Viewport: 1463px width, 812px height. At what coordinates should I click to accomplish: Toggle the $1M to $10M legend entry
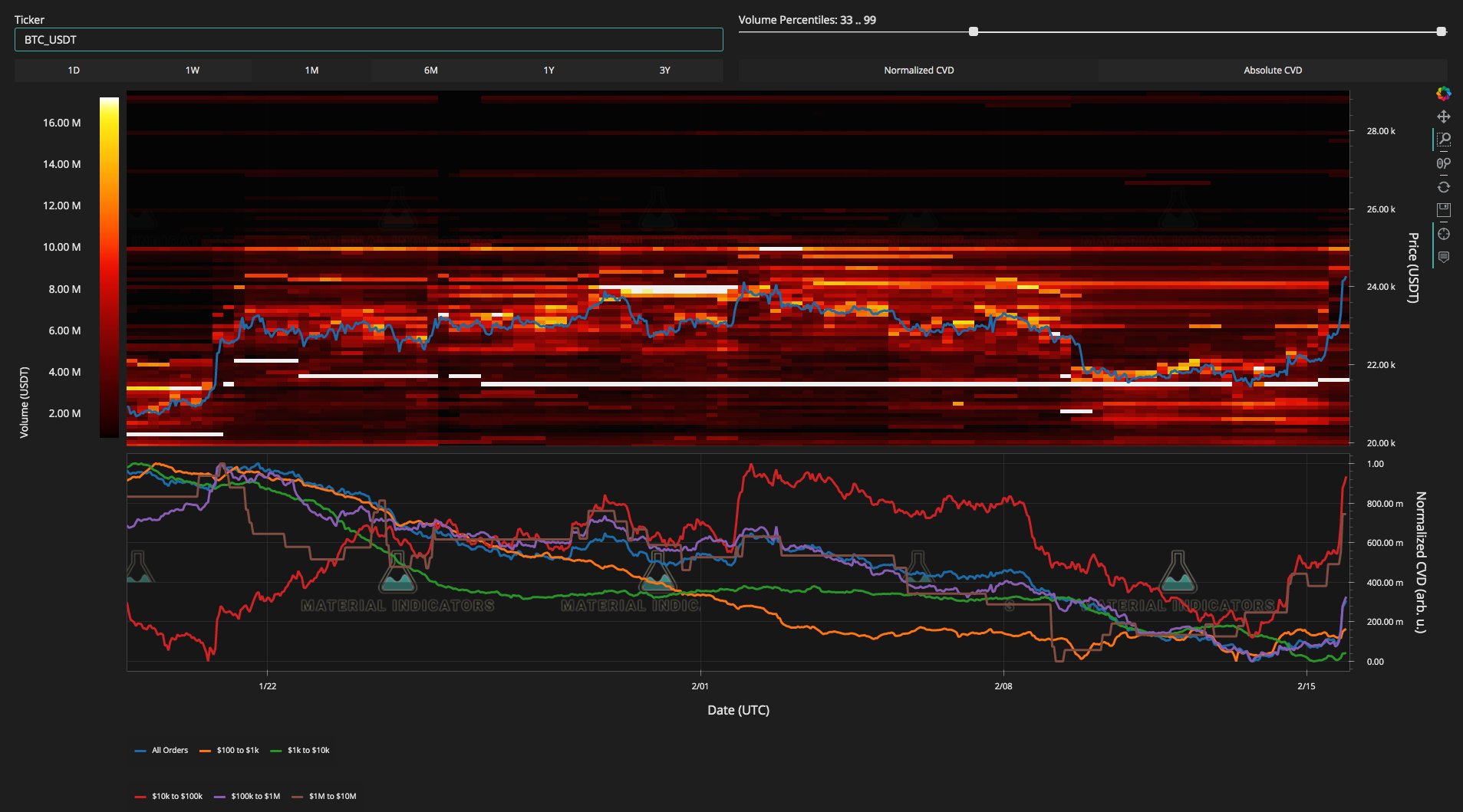tap(324, 796)
